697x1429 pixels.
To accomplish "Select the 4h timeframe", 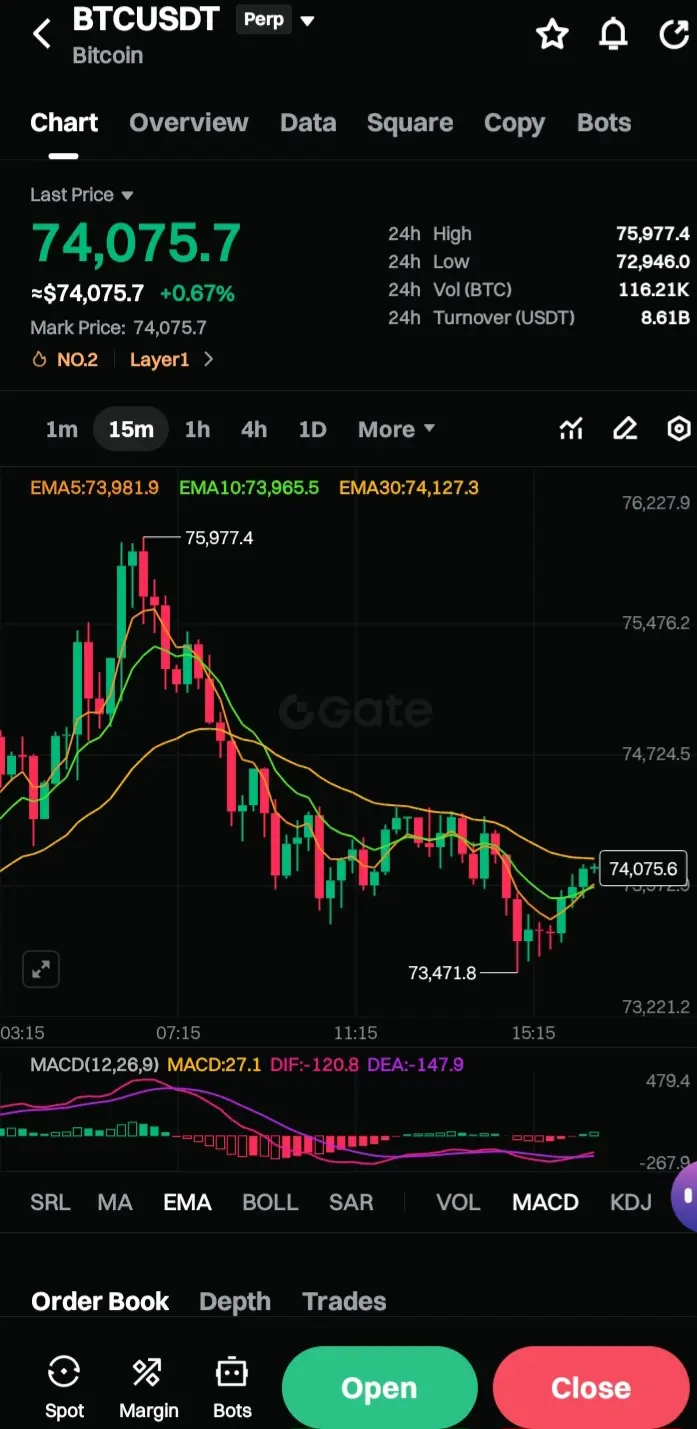I will [254, 429].
